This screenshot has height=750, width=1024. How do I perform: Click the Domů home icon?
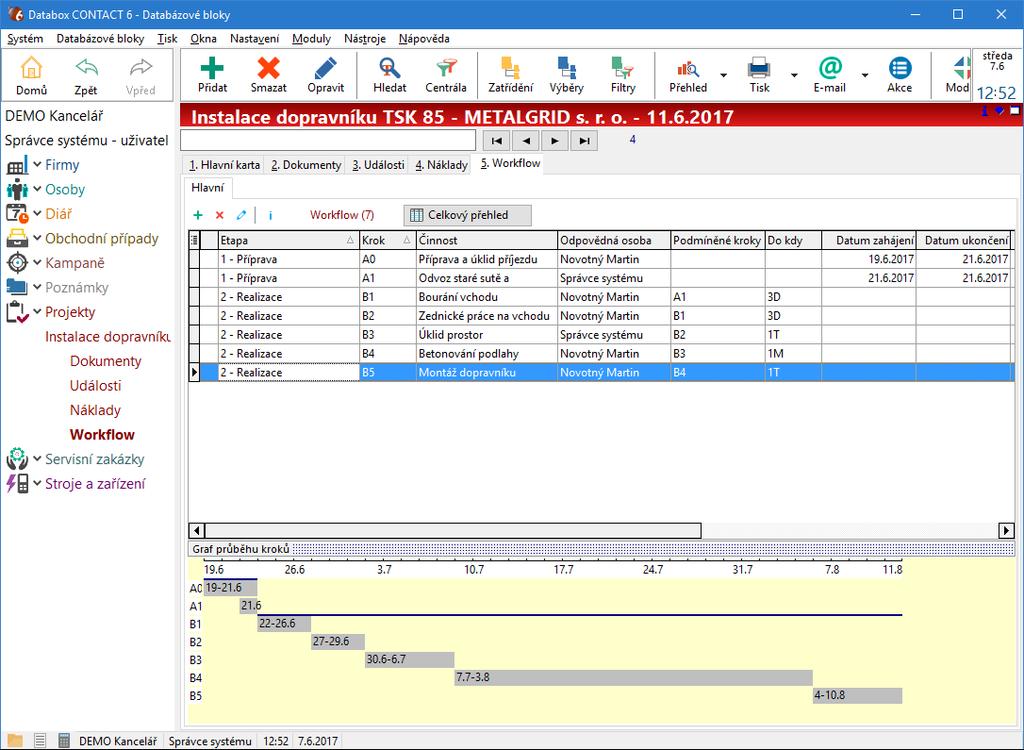[31, 68]
